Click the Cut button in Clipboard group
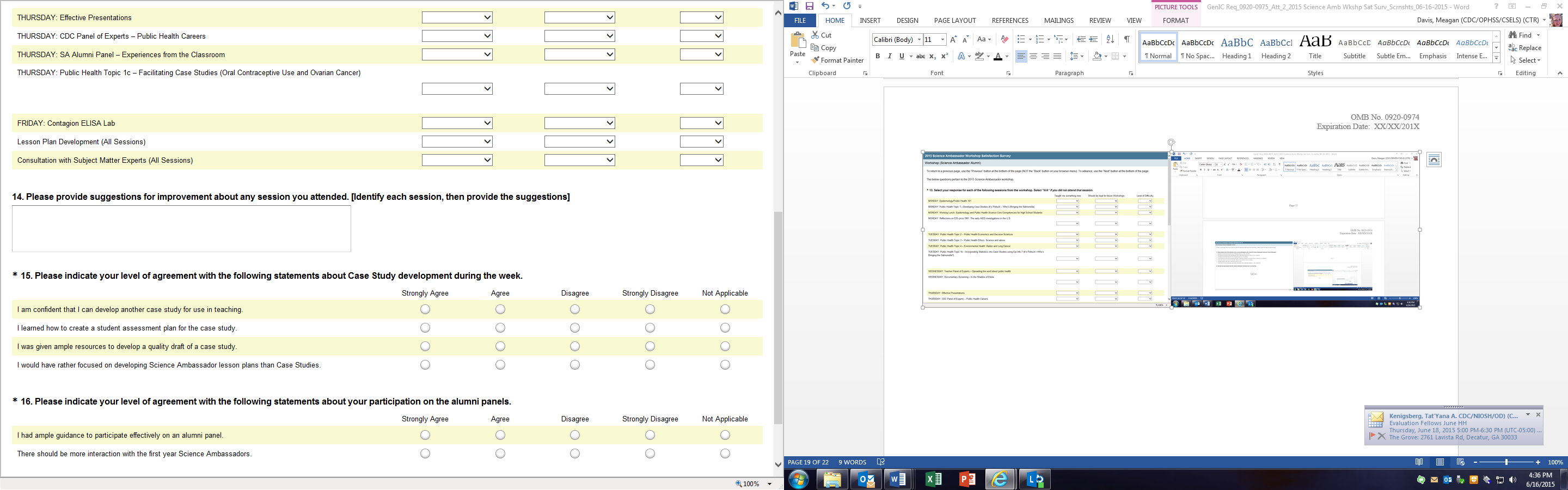Screen dimensions: 1568x490 point(822,35)
